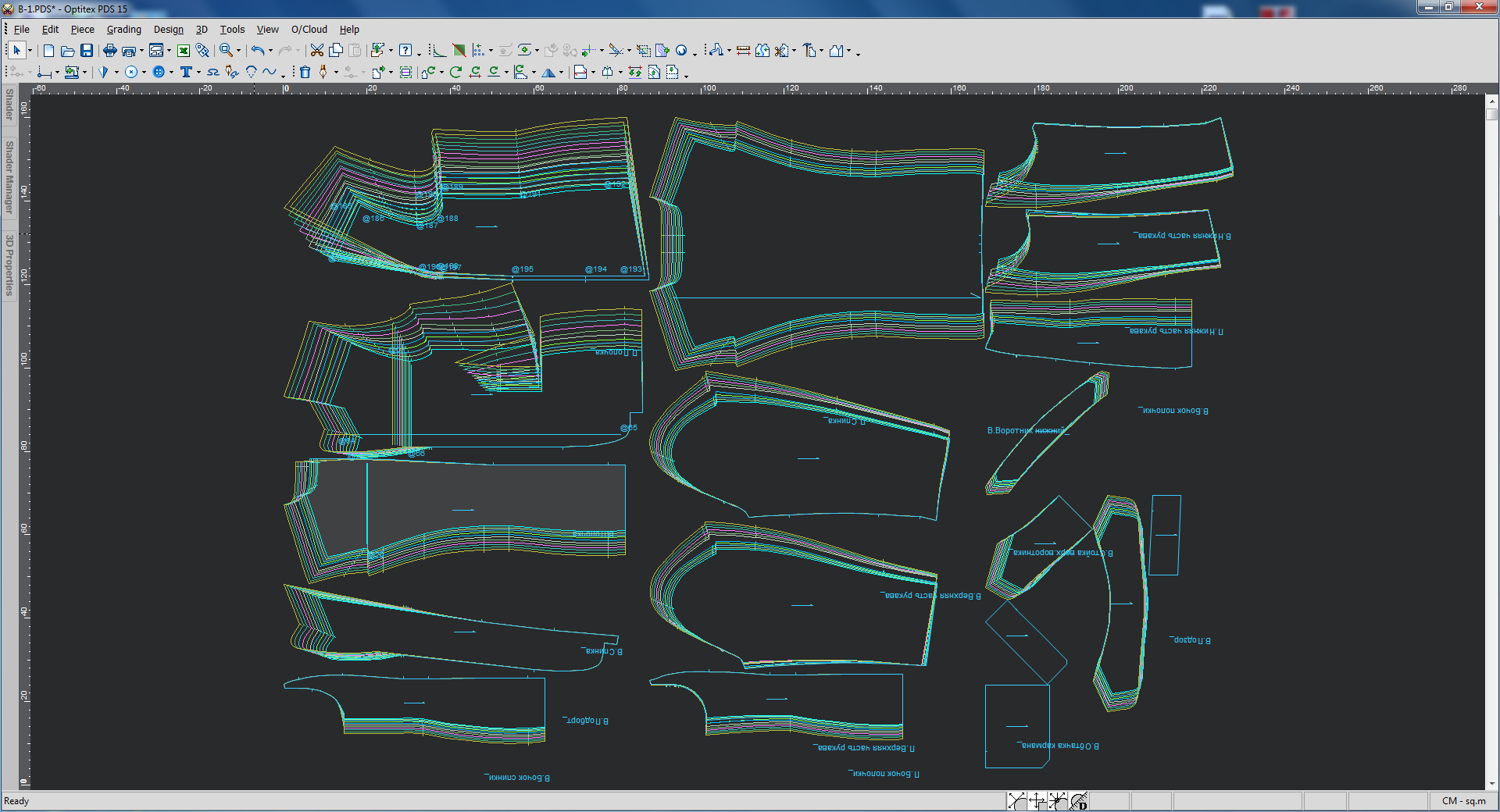The width and height of the screenshot is (1500, 812).
Task: Open the O/Cloud menu
Action: click(309, 30)
